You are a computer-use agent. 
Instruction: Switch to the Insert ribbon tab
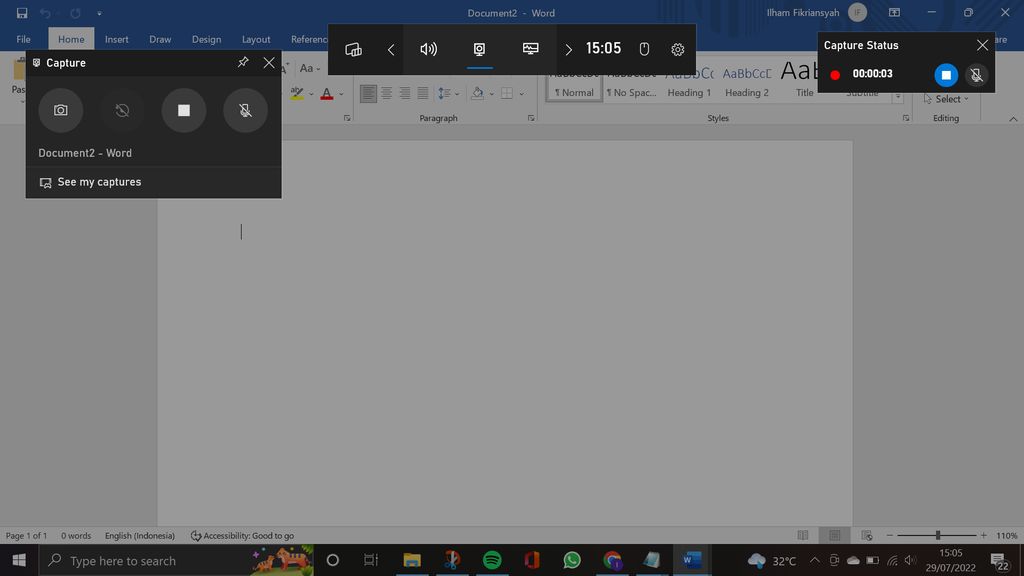(x=117, y=39)
